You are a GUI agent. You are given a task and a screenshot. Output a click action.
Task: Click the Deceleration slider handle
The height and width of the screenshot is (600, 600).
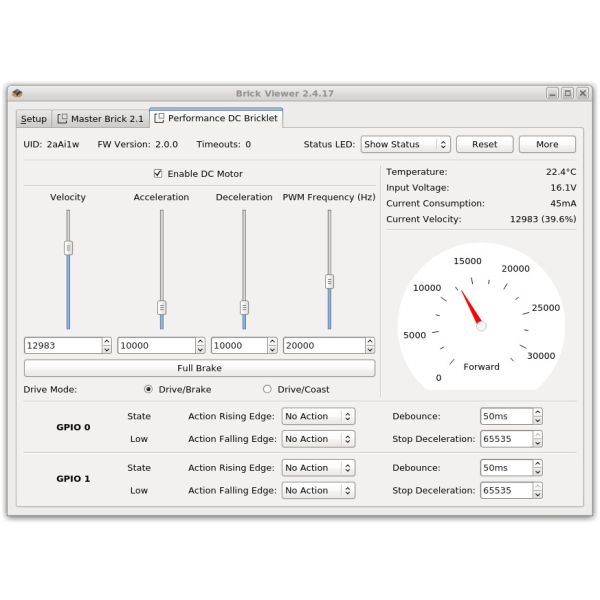point(244,308)
